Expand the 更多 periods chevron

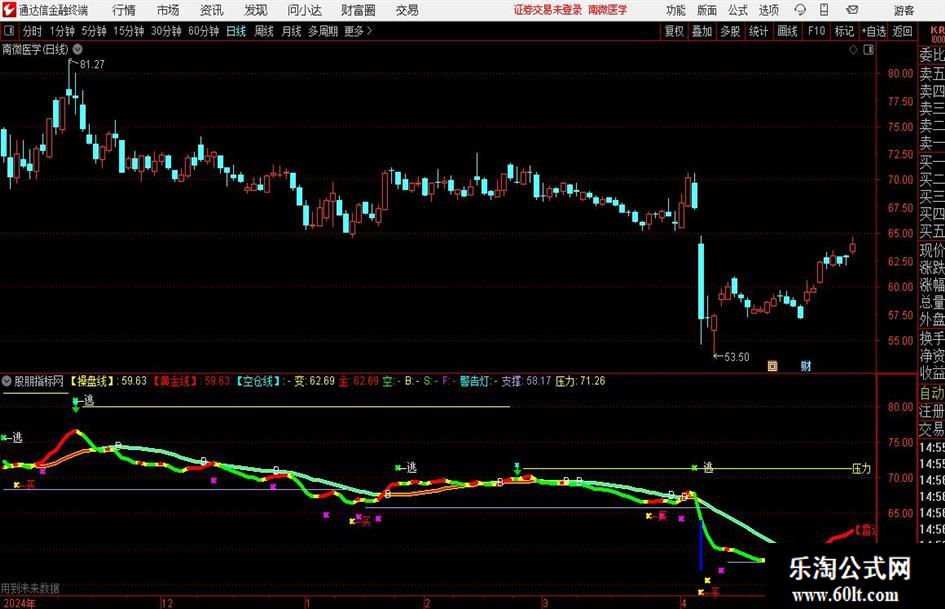369,31
